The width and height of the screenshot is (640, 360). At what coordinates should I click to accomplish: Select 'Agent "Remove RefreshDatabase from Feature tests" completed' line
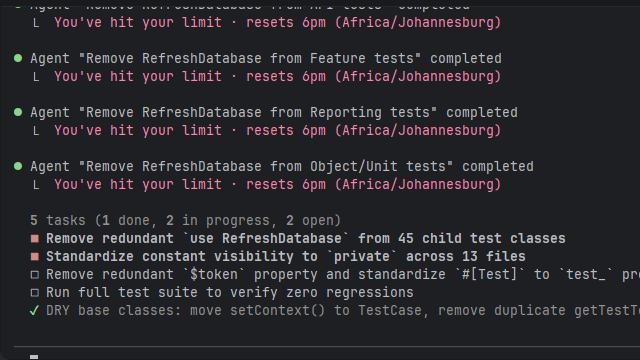(x=266, y=58)
